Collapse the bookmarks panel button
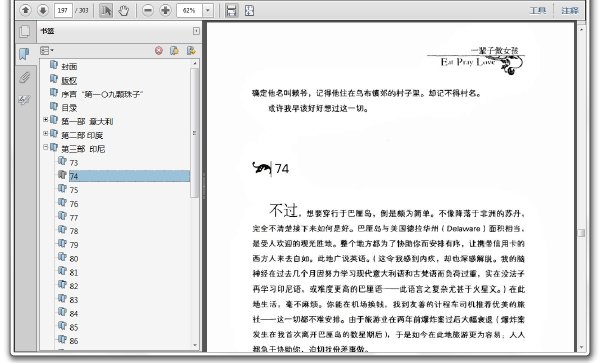600x363 pixels. [196, 31]
